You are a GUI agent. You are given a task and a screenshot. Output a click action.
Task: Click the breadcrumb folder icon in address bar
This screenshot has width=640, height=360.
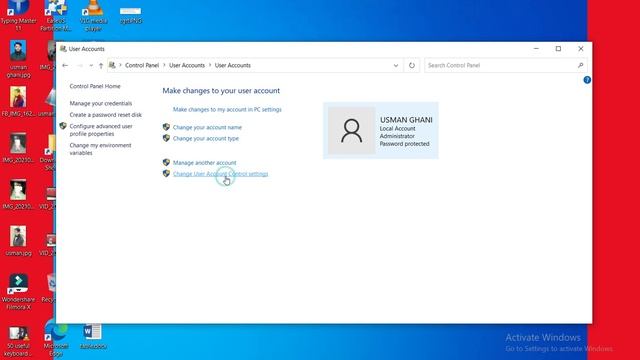click(x=112, y=65)
